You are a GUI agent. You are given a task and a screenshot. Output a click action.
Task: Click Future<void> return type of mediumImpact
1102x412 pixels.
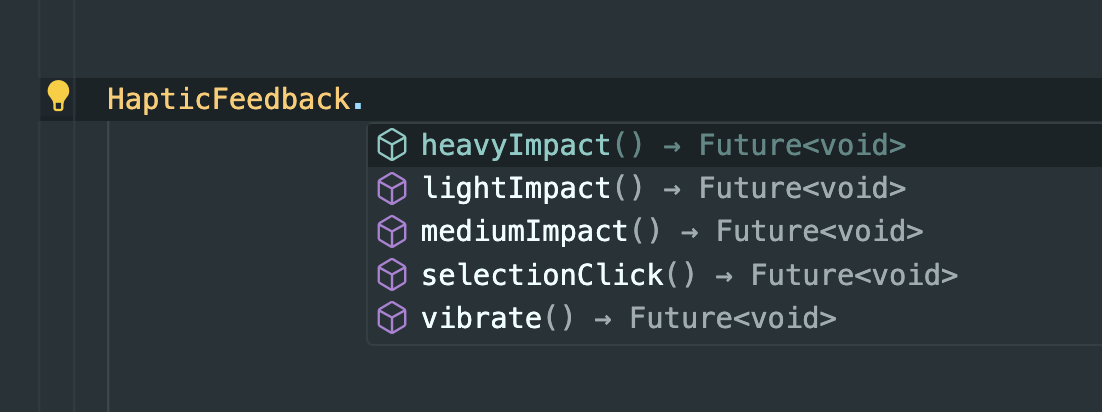tap(819, 232)
